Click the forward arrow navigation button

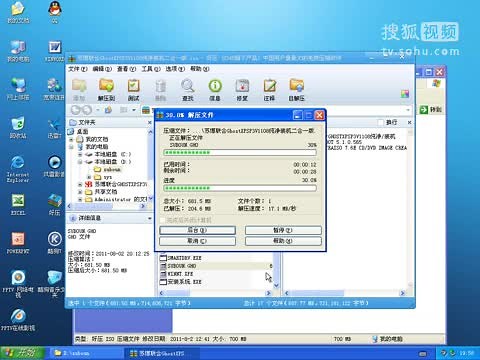87,110
